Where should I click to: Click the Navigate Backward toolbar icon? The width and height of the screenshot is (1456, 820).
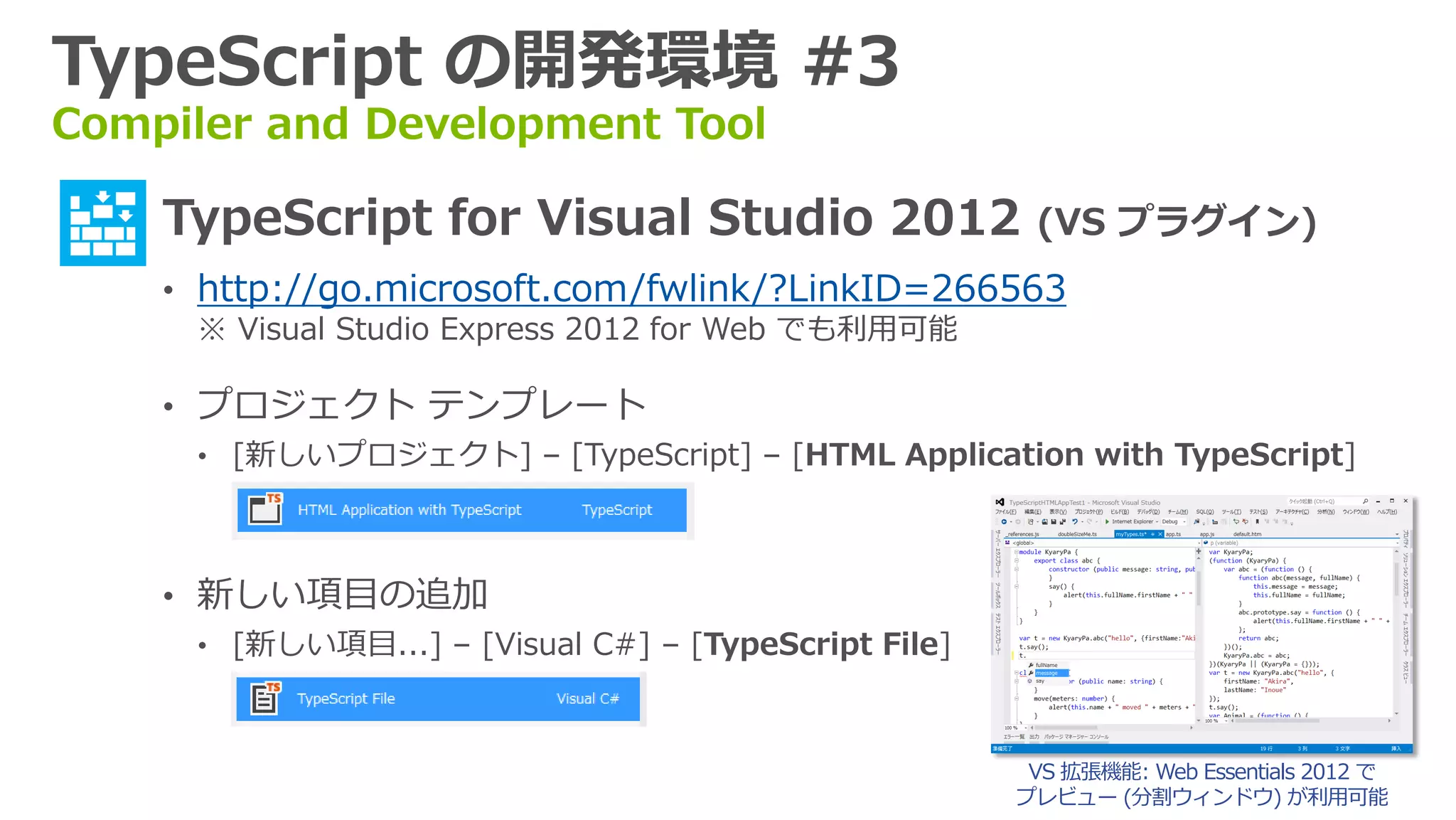click(x=1004, y=521)
